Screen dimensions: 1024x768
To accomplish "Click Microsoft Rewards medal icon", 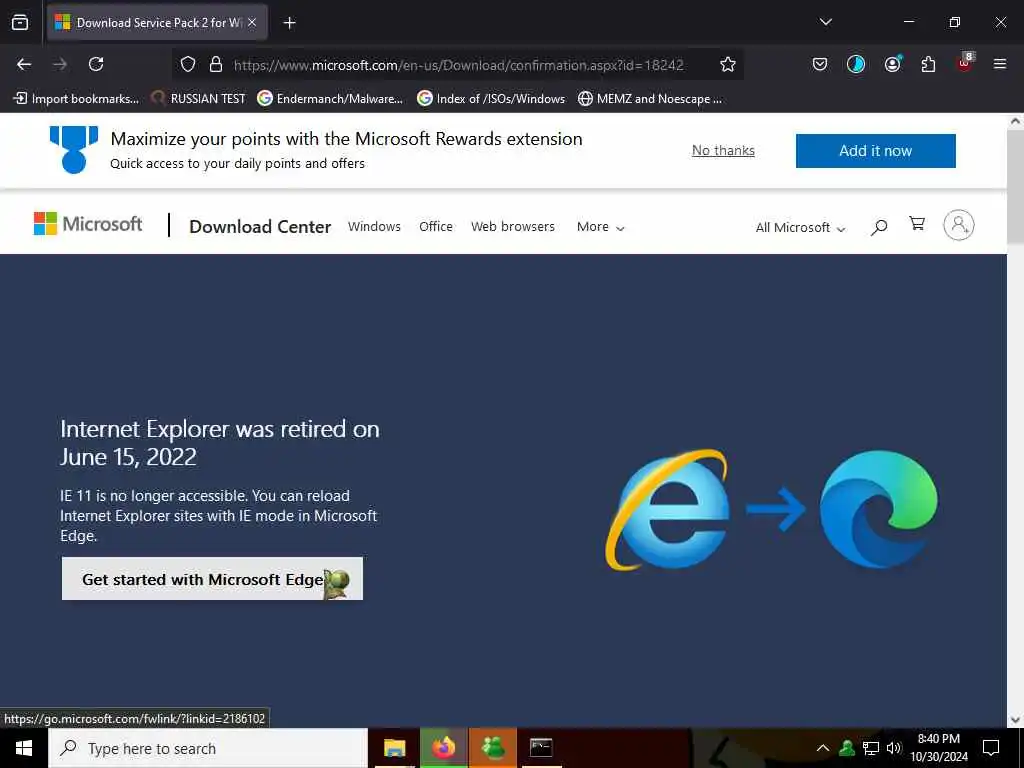I will tap(74, 150).
